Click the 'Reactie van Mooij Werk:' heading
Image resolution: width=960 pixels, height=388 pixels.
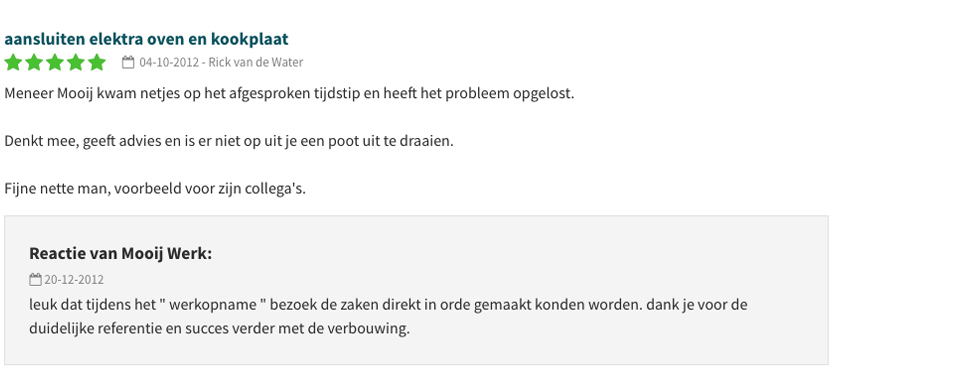pyautogui.click(x=121, y=253)
